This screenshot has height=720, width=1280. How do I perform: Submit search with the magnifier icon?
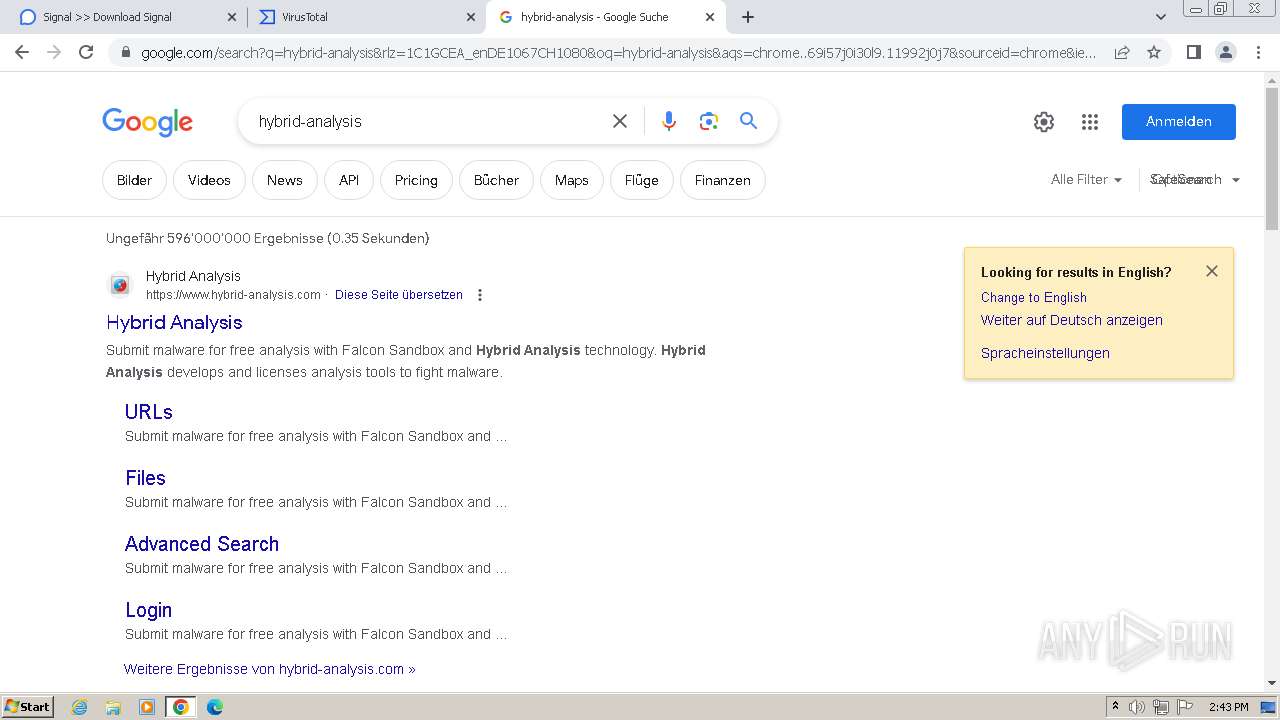tap(748, 121)
